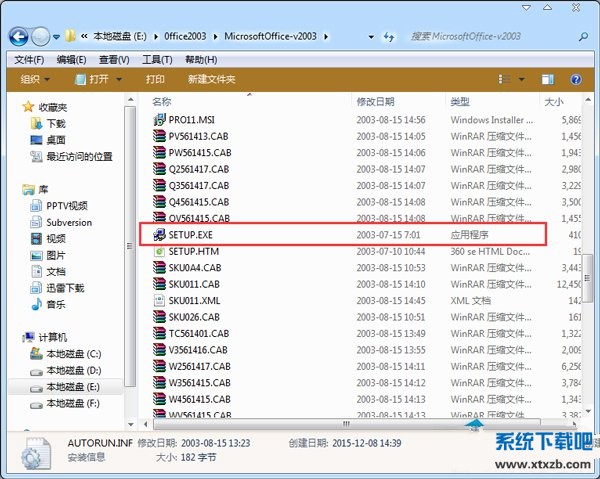Click the 打印 toolbar button
Viewport: 600px width, 479px height.
click(x=155, y=79)
